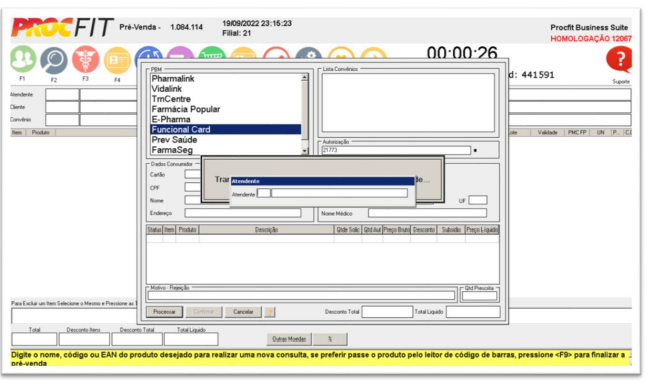The width and height of the screenshot is (650, 385).
Task: Click the Cancelar button
Action: (243, 312)
